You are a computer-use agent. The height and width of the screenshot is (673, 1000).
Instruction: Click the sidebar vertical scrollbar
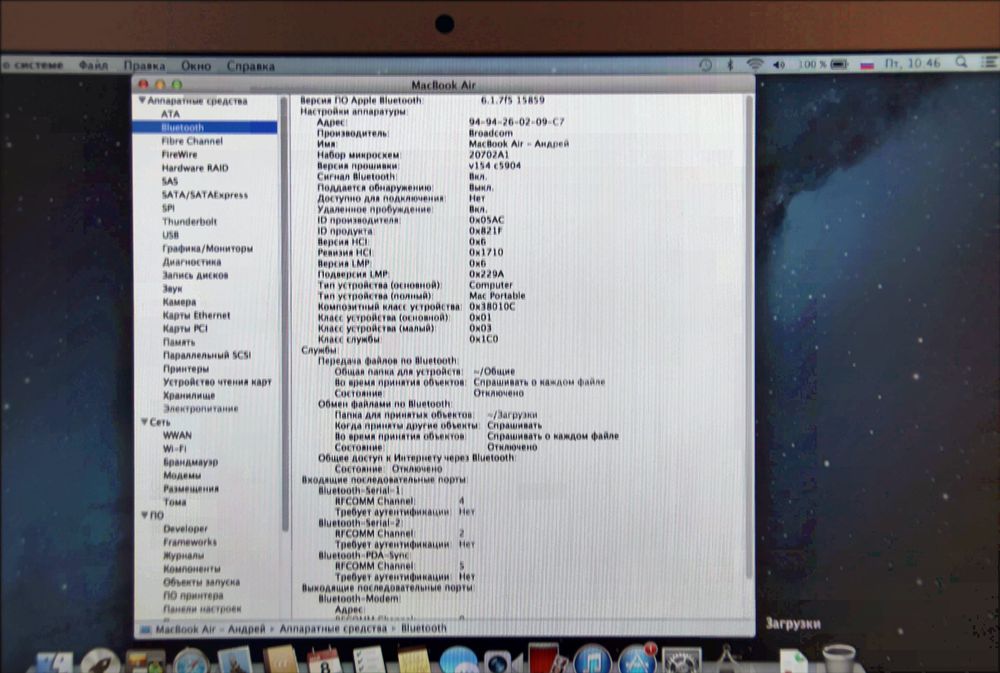coord(285,313)
